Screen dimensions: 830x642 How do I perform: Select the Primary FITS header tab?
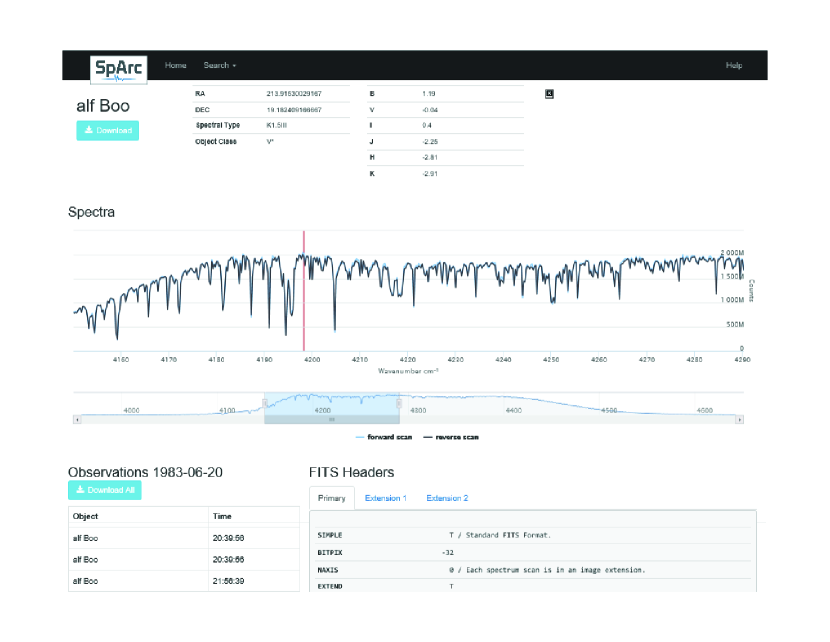(332, 498)
